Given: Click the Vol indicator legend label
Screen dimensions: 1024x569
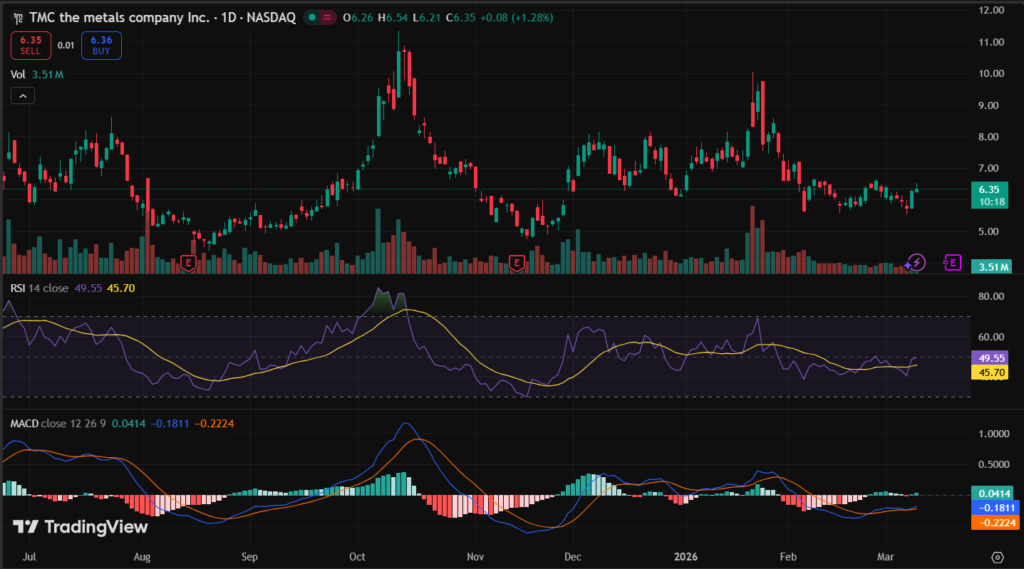Looking at the screenshot, I should (18, 74).
